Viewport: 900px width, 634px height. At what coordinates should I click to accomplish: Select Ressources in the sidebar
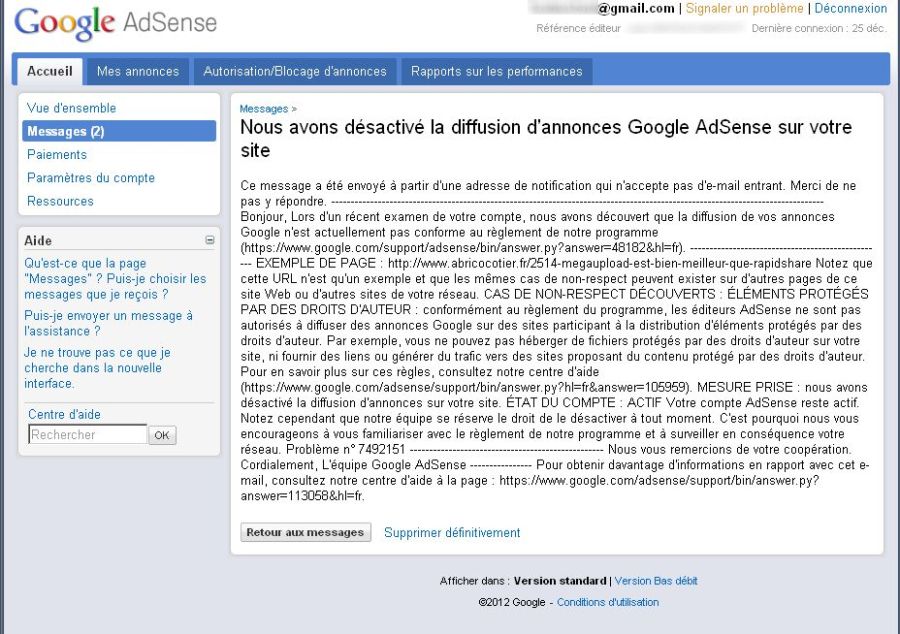(60, 201)
